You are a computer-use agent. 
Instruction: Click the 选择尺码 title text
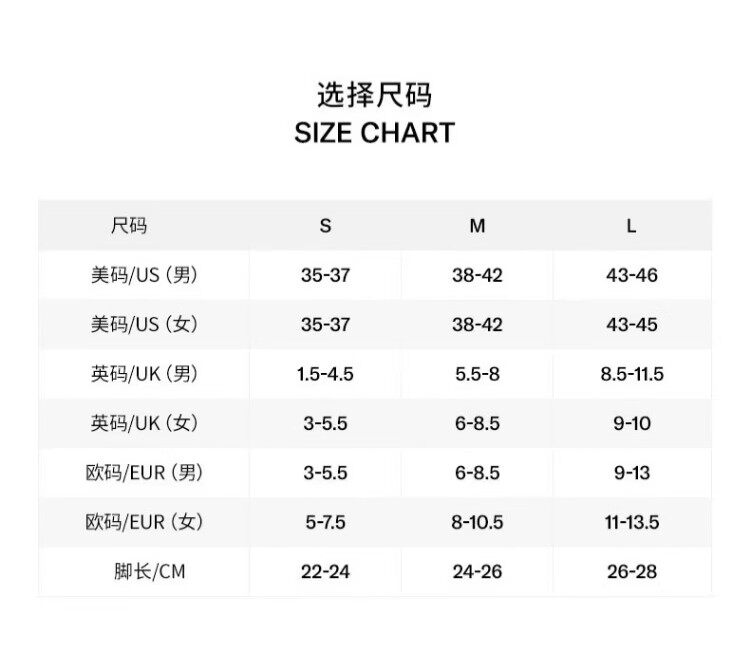click(x=374, y=95)
